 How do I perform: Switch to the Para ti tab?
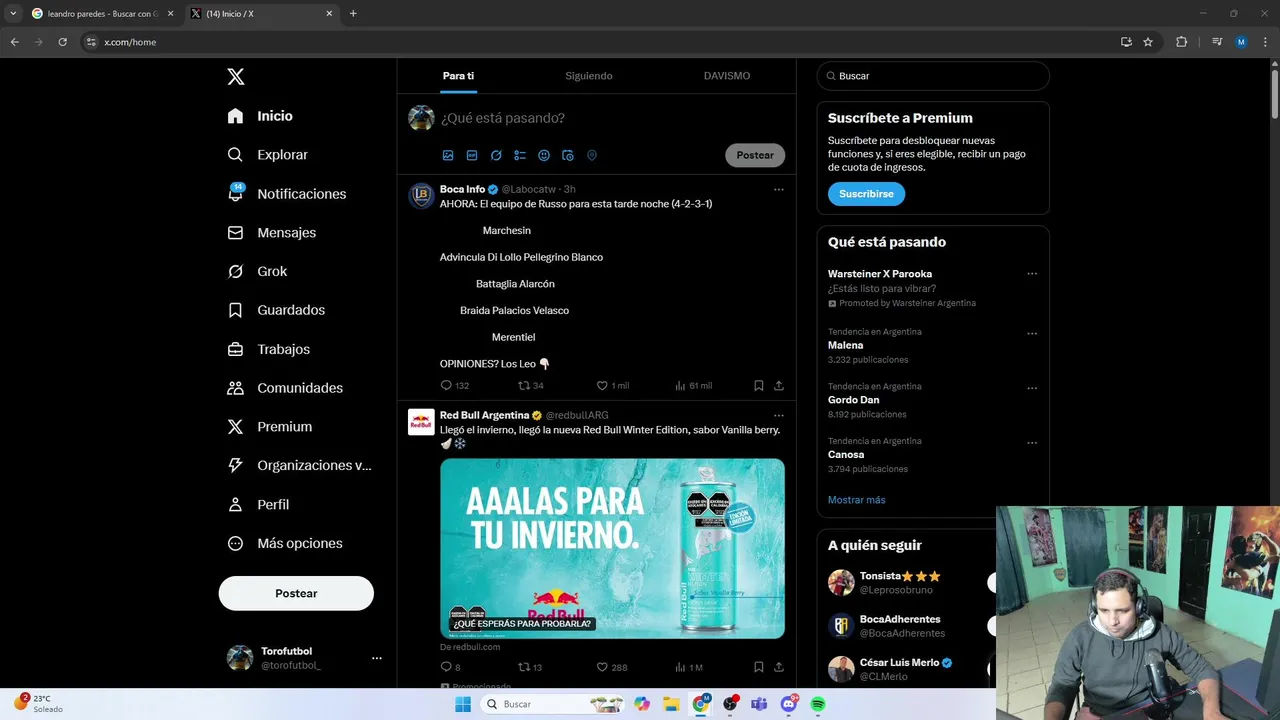point(458,76)
